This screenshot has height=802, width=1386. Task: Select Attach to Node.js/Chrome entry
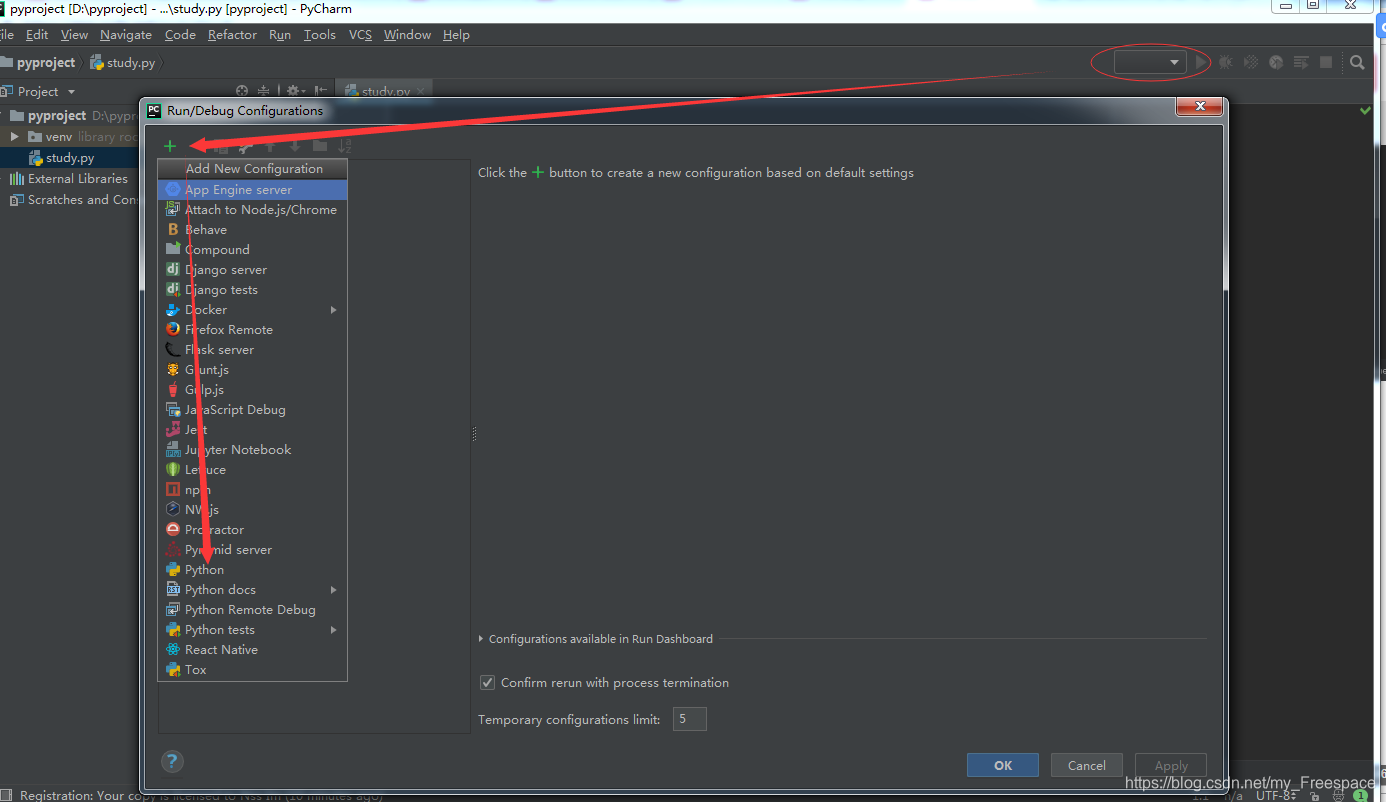pos(252,209)
